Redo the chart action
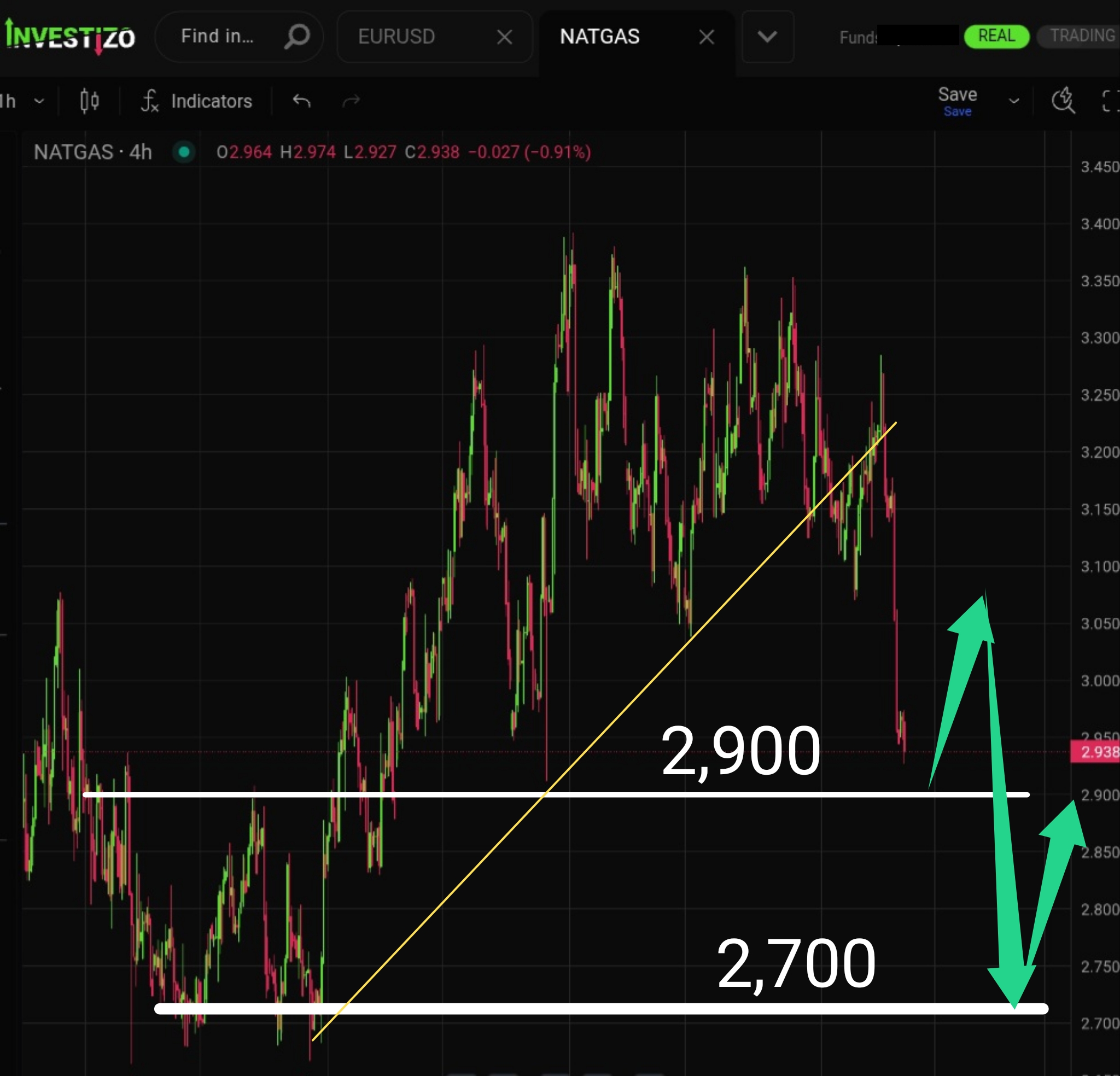1120x1076 pixels. 351,101
